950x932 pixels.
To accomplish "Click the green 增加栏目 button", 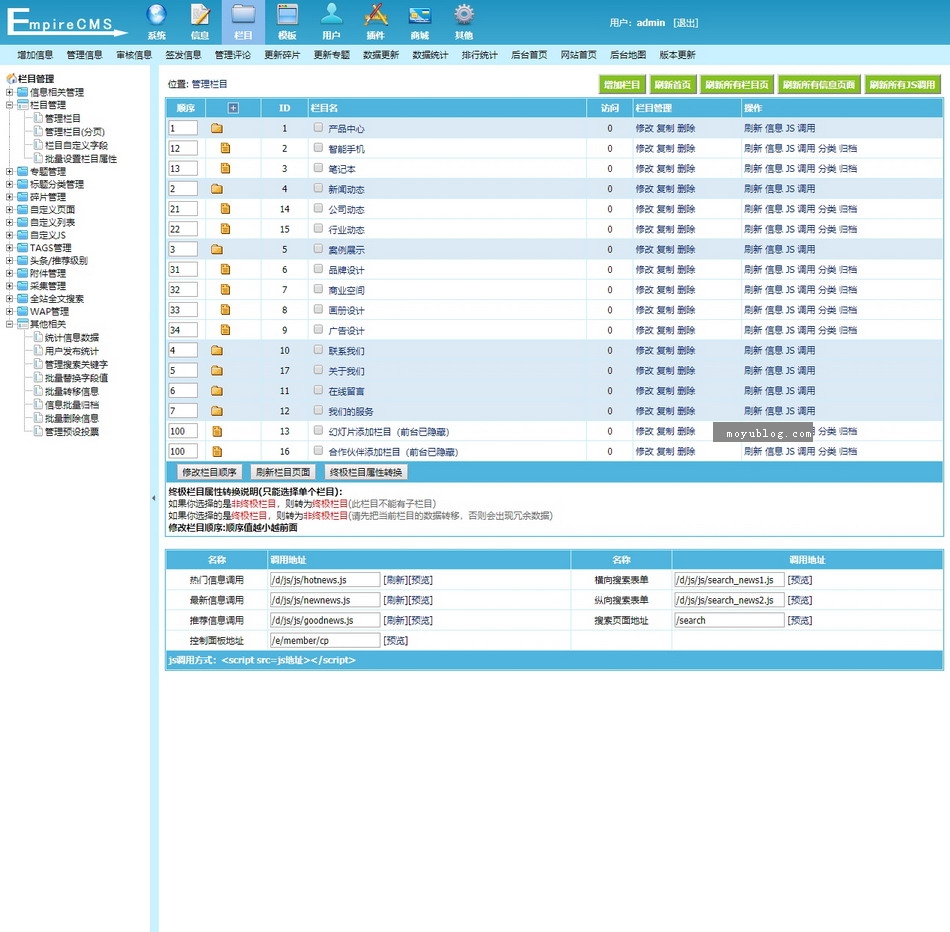I will (x=622, y=85).
